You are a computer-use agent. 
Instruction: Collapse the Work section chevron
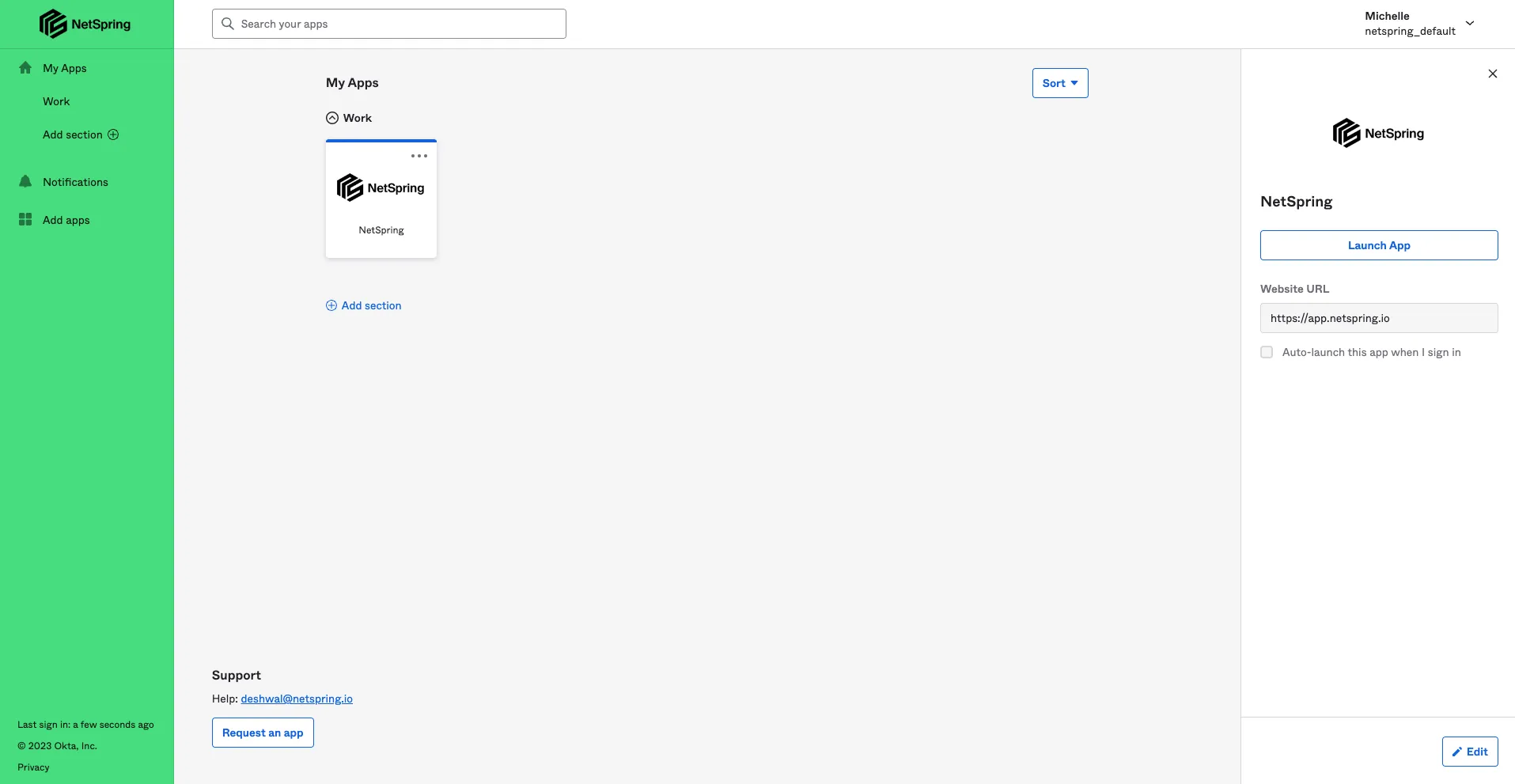(x=332, y=118)
